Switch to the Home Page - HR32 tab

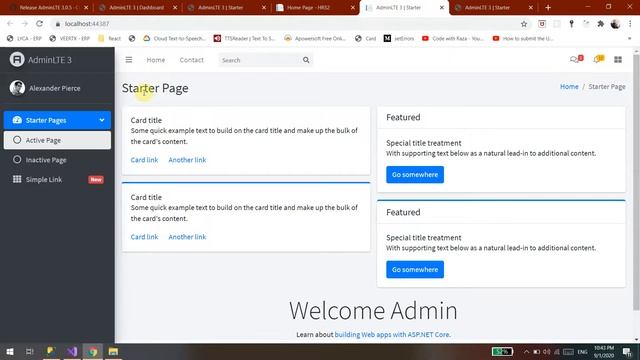tap(315, 7)
